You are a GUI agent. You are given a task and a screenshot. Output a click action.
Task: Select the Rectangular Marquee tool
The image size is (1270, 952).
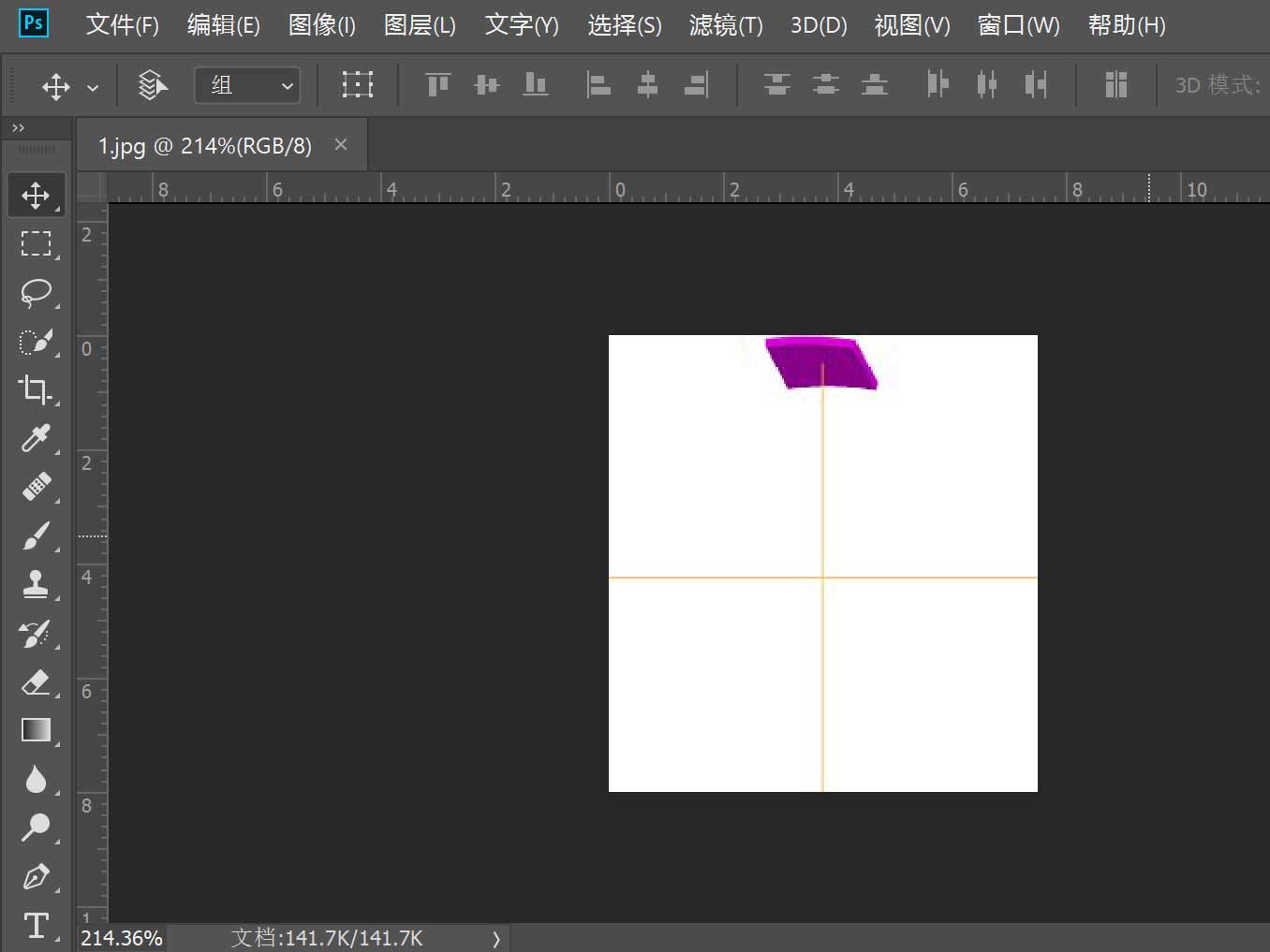36,243
